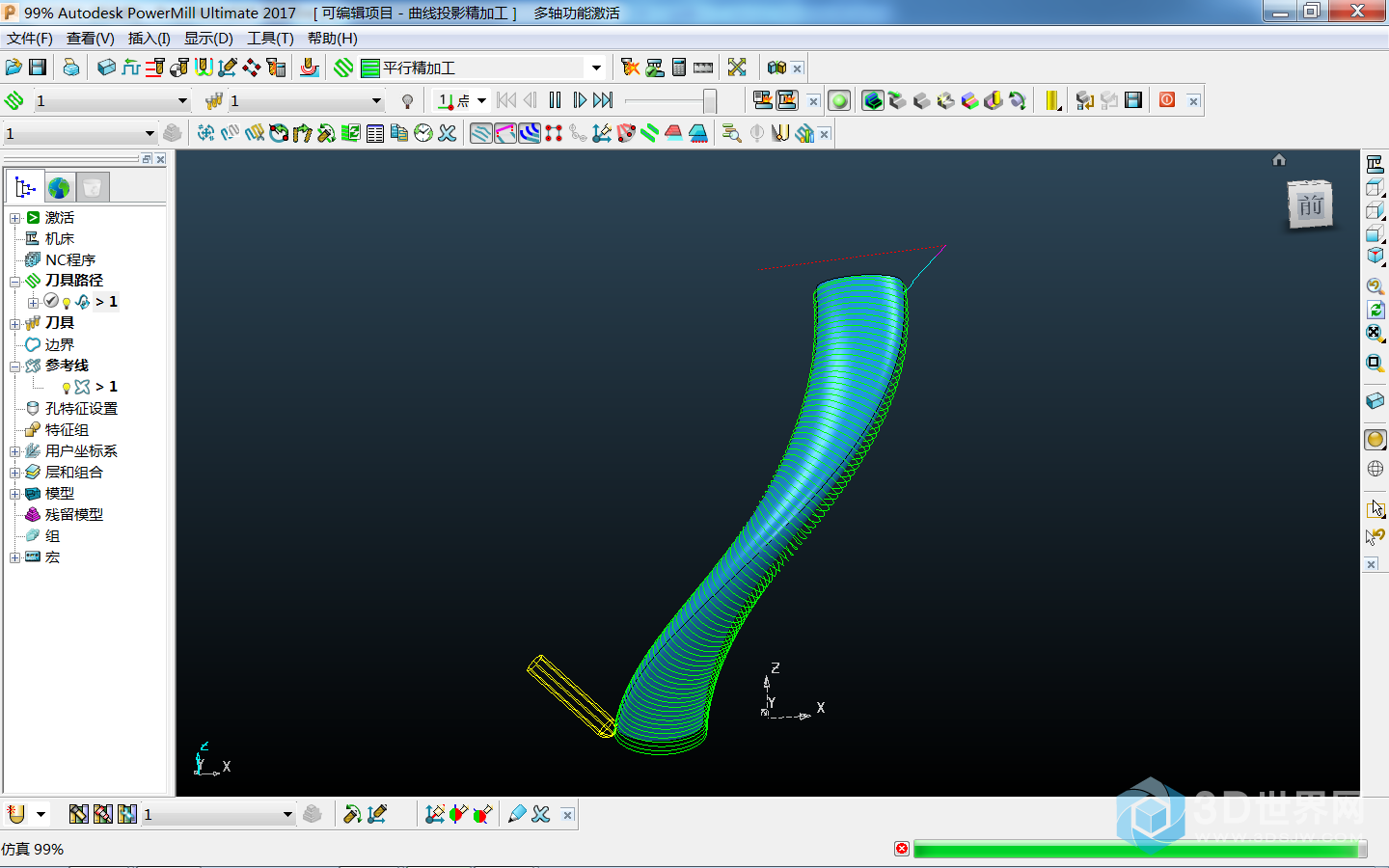Open the calculator icon in main toolbar

(679, 68)
